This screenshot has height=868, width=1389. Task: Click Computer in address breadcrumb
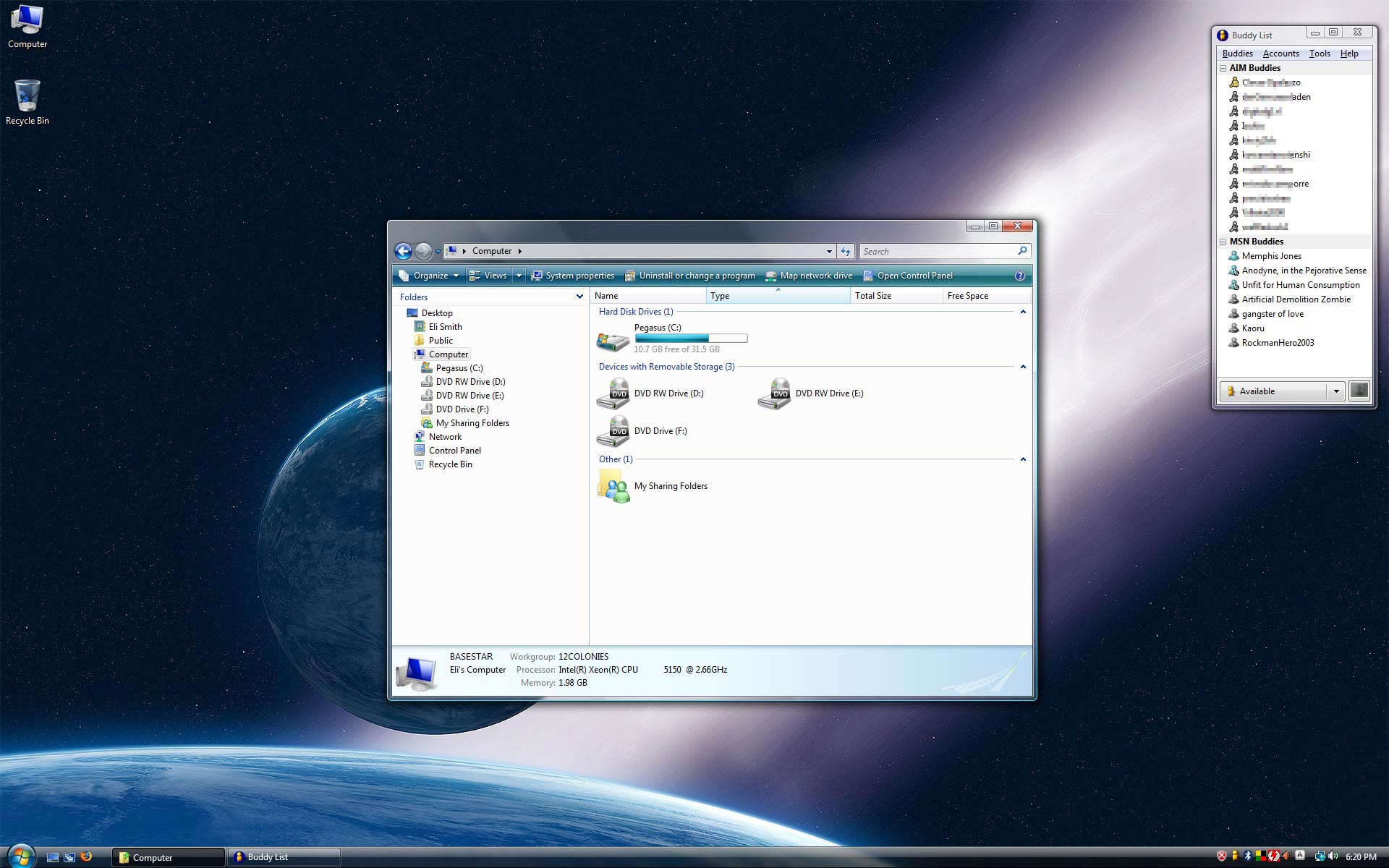492,251
